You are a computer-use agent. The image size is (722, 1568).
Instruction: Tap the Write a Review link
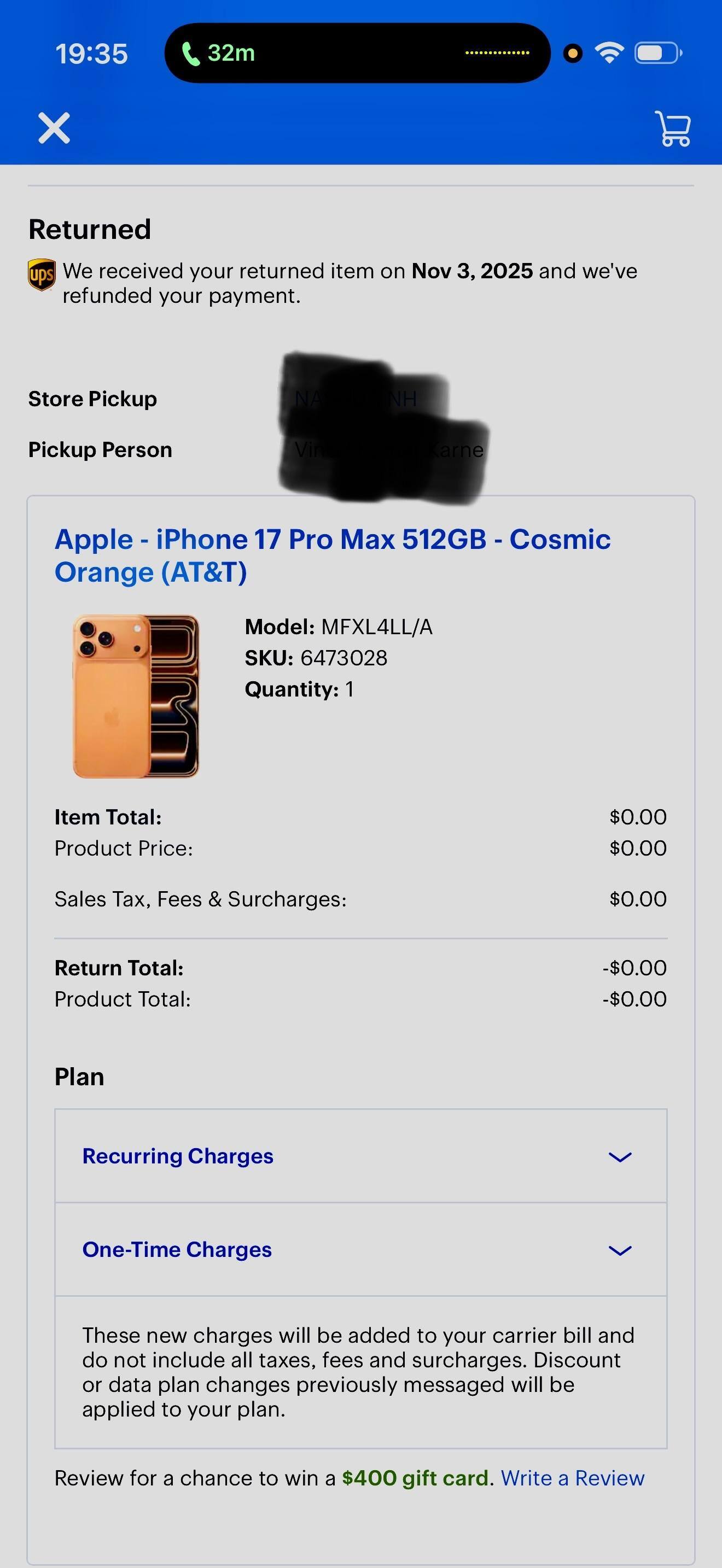(x=572, y=1478)
